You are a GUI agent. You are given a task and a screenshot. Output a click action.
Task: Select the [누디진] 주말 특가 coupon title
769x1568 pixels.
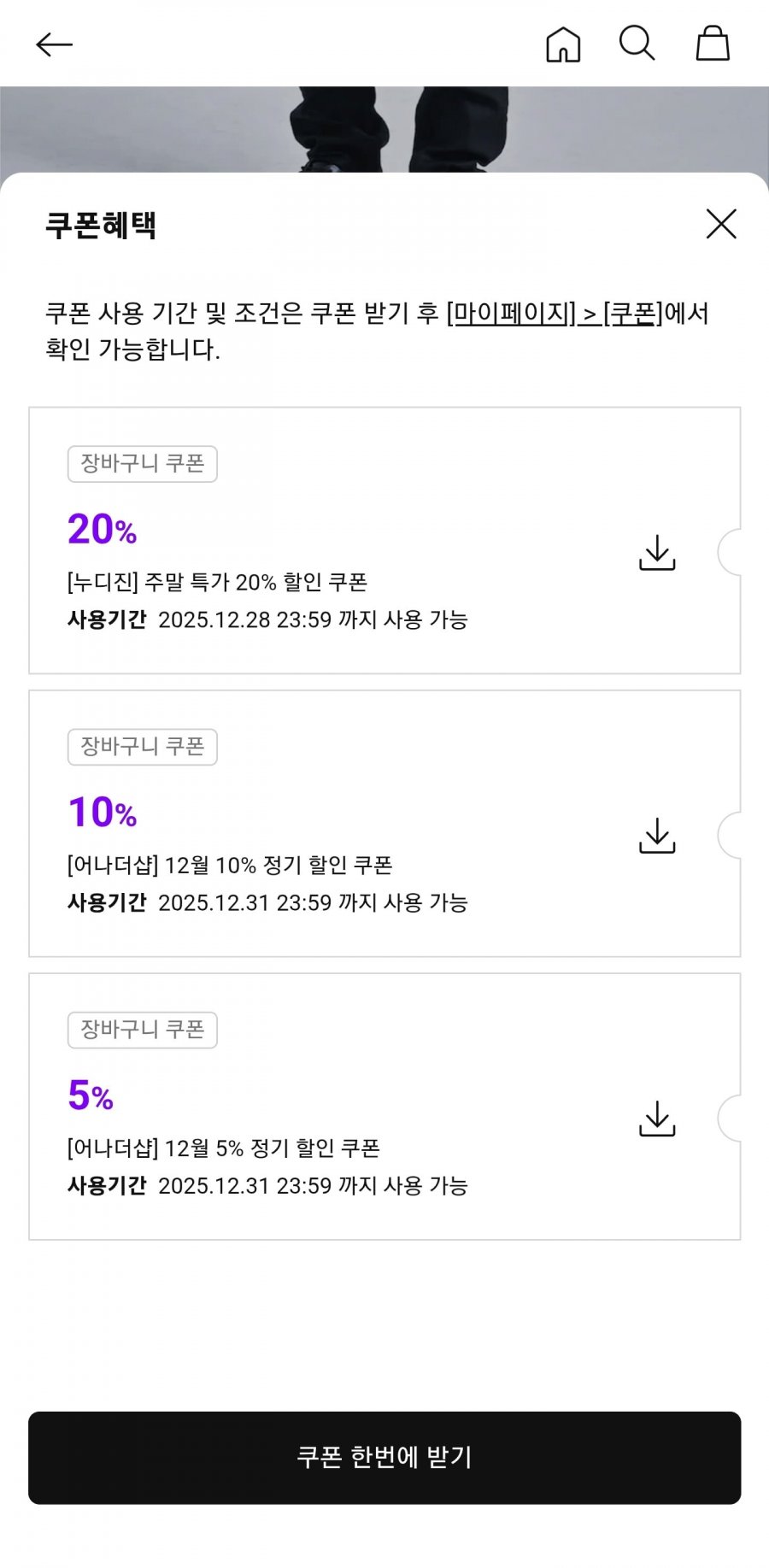(x=217, y=583)
